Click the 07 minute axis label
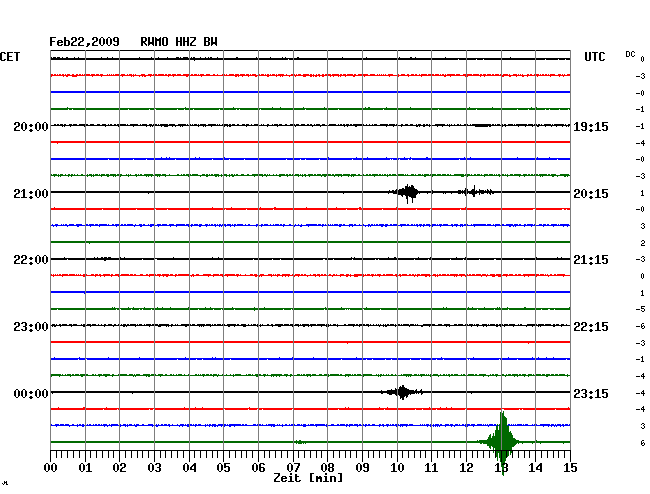 tap(293, 467)
